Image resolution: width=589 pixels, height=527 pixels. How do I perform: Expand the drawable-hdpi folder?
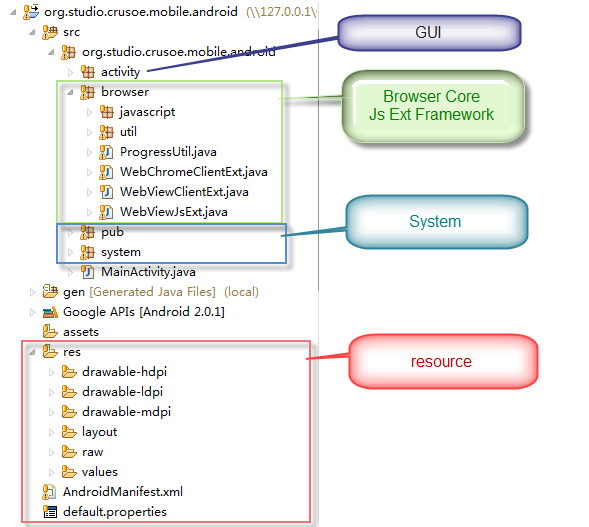[51, 372]
